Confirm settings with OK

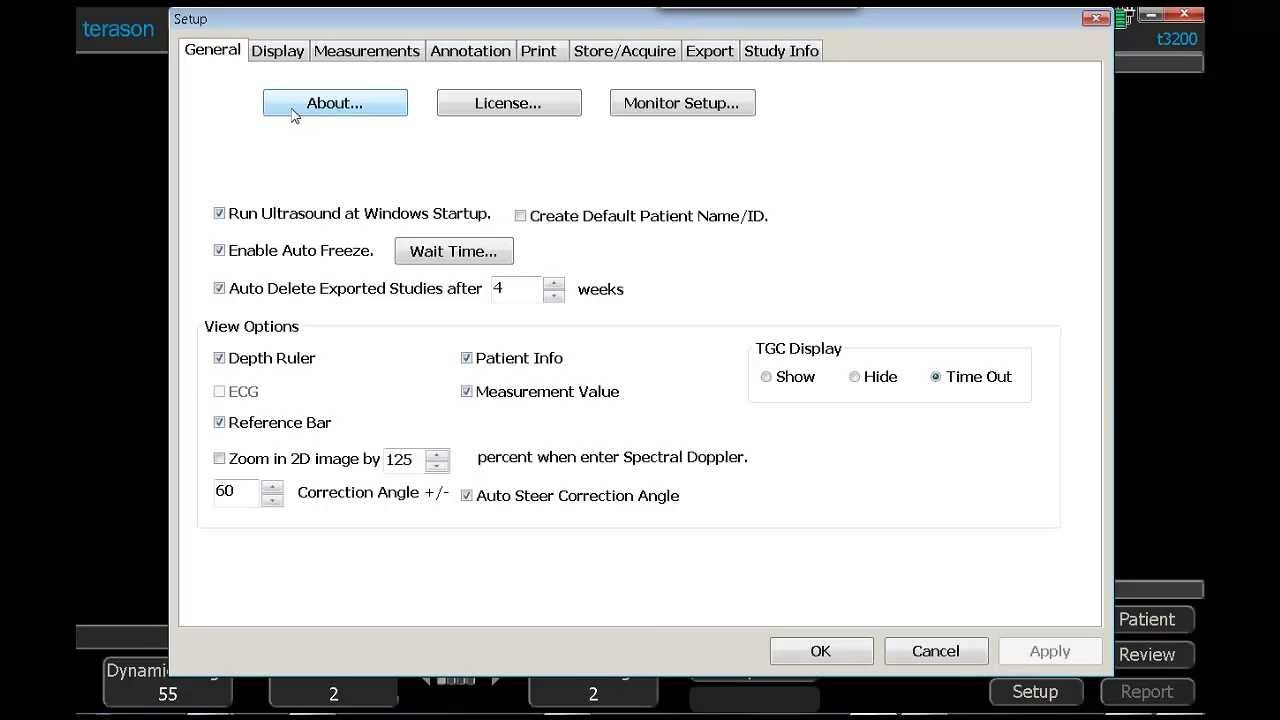[x=821, y=651]
